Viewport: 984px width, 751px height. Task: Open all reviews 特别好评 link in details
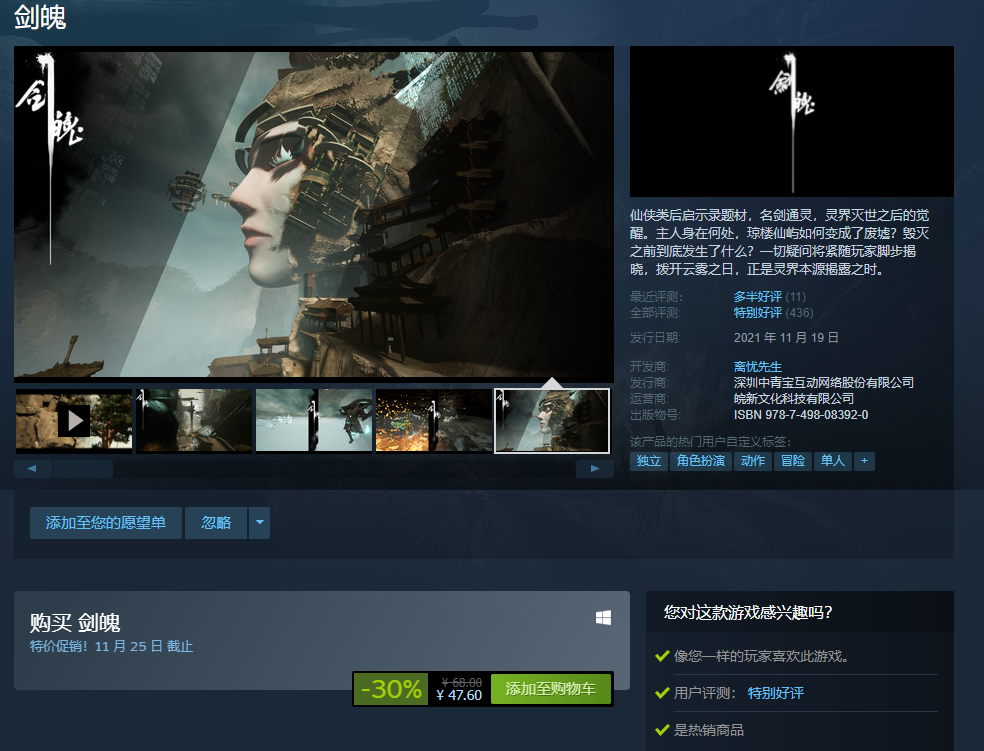pos(757,312)
